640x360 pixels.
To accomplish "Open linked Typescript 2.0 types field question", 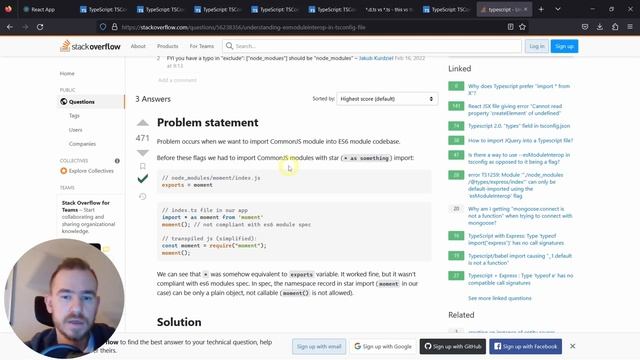I will [x=519, y=126].
